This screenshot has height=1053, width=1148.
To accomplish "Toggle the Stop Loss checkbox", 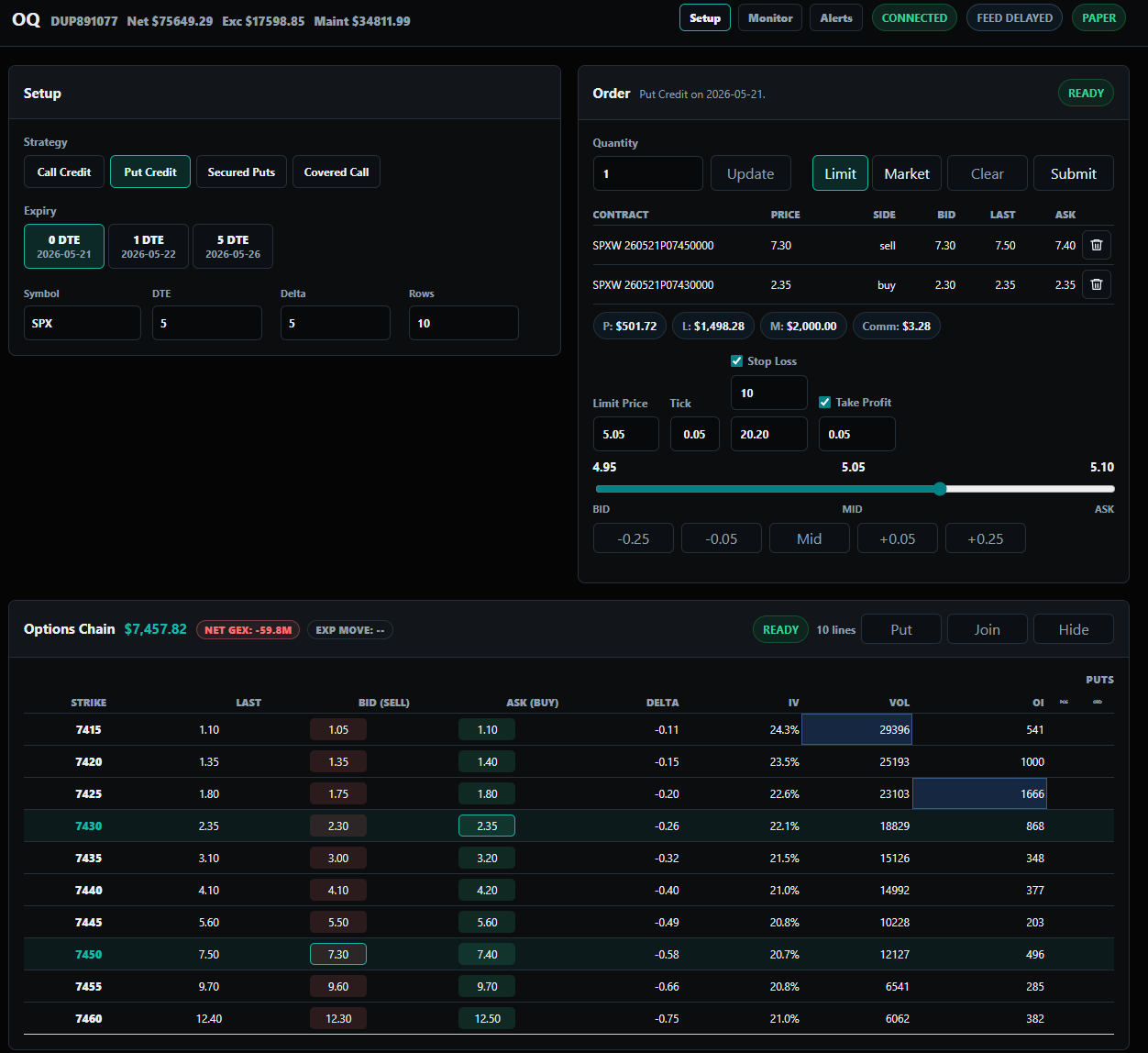I will coord(736,360).
